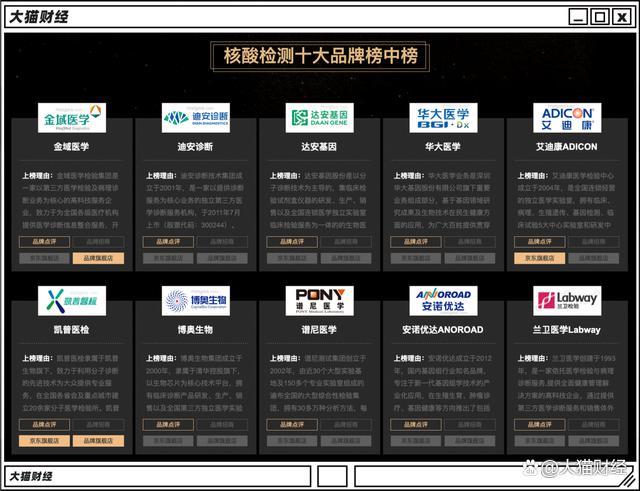Click 达安基因 grey 京东旗舰店 button
This screenshot has width=640, height=491.
pos(292,258)
